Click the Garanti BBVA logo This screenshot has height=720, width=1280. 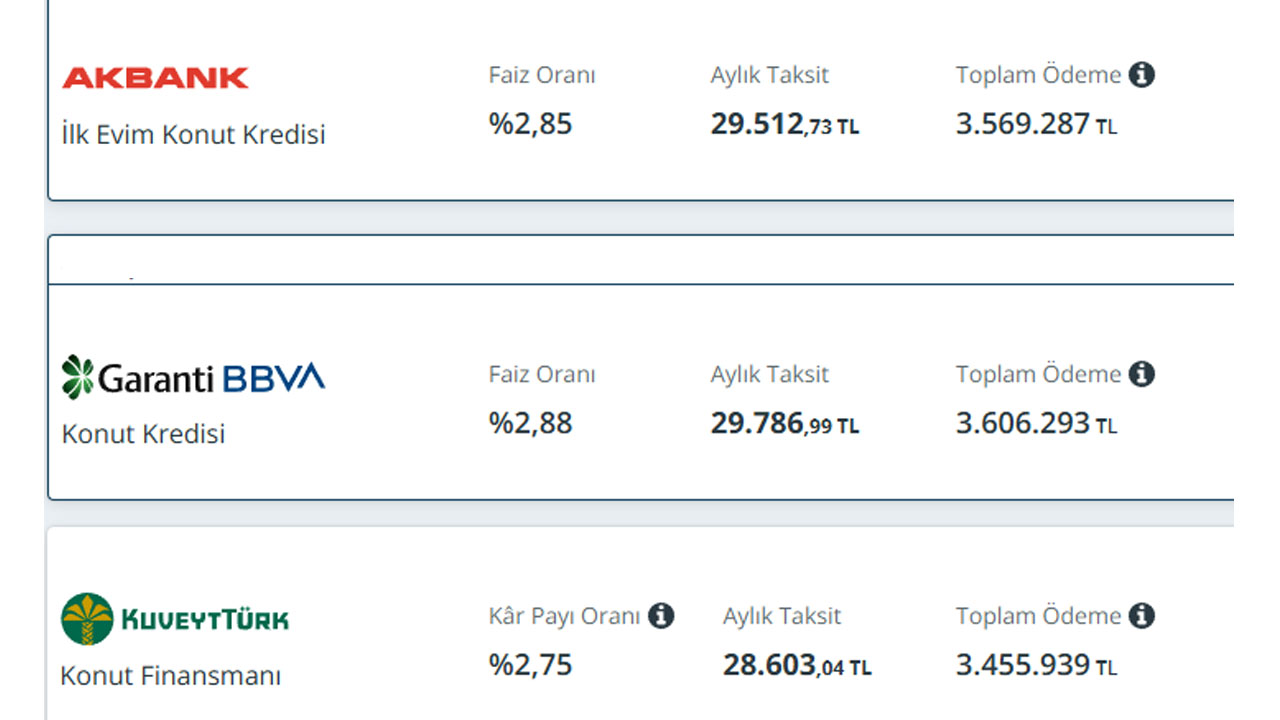tap(193, 377)
